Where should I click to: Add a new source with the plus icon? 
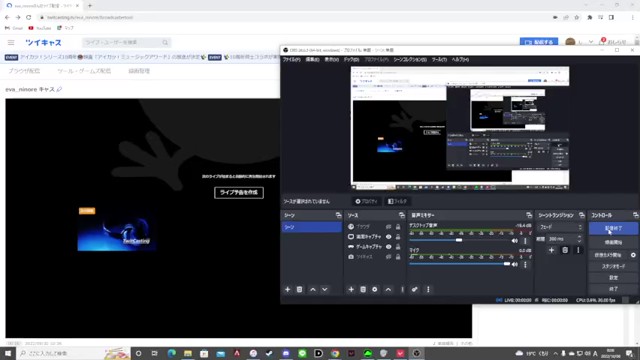coord(351,289)
